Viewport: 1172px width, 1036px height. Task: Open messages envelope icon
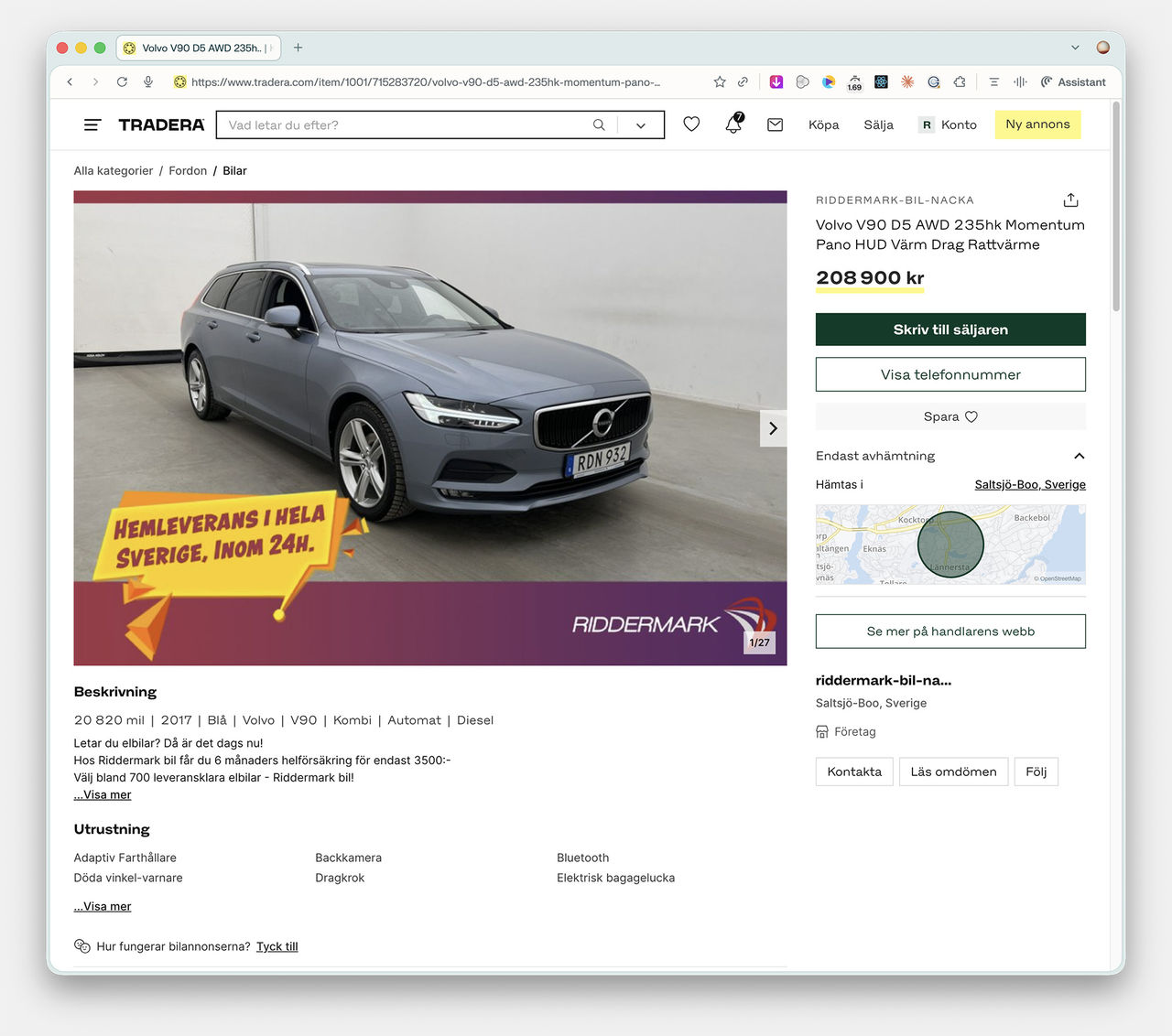click(775, 124)
